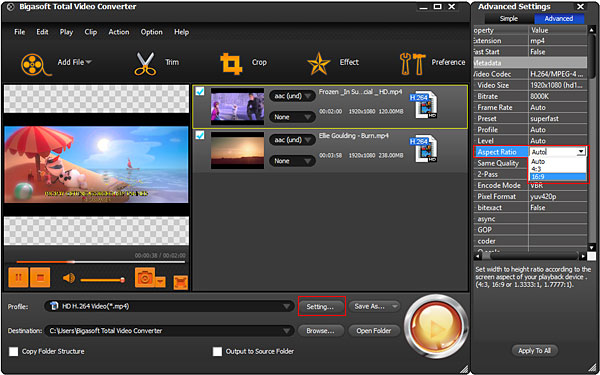Select Auto in Aspect Ratio list
Viewport: 600px width, 375px height.
[558, 161]
